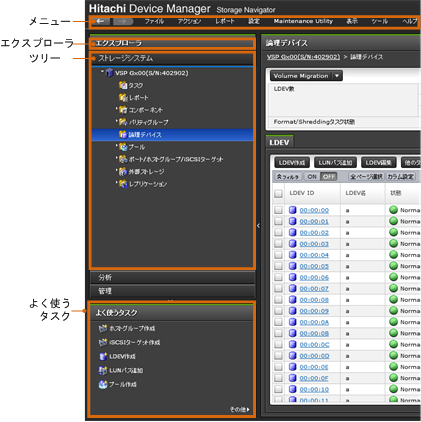
Task: Click the volume icon of LDEV 00:00:00
Action: (x=292, y=210)
